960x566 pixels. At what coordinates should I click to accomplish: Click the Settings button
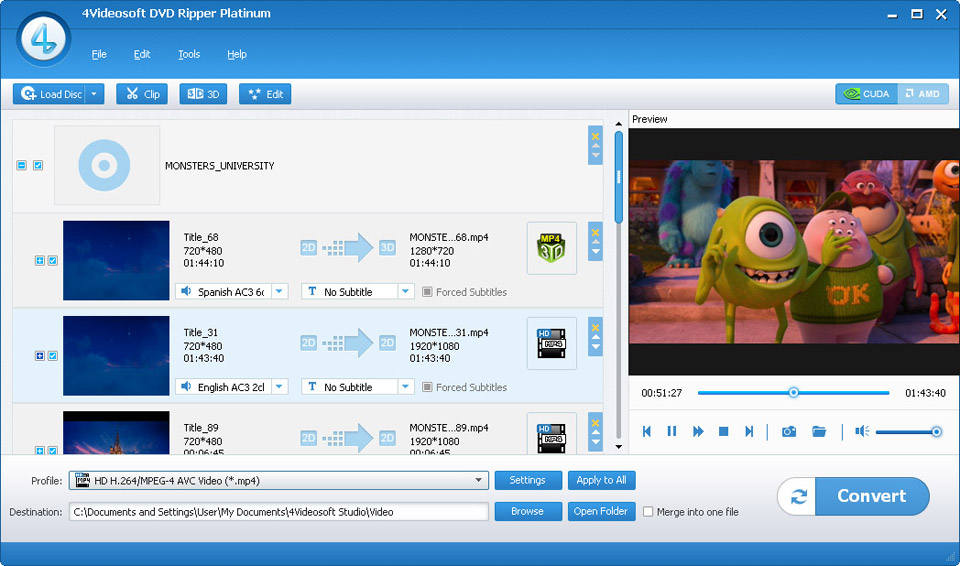pyautogui.click(x=528, y=480)
